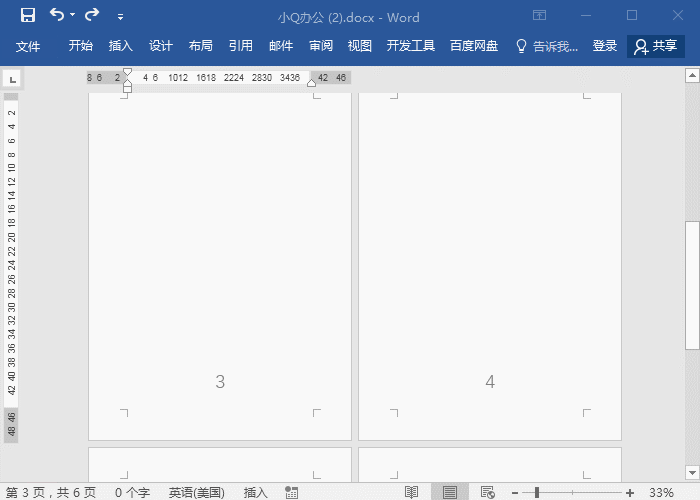
Task: Click the 告诉我 search box
Action: 547,46
